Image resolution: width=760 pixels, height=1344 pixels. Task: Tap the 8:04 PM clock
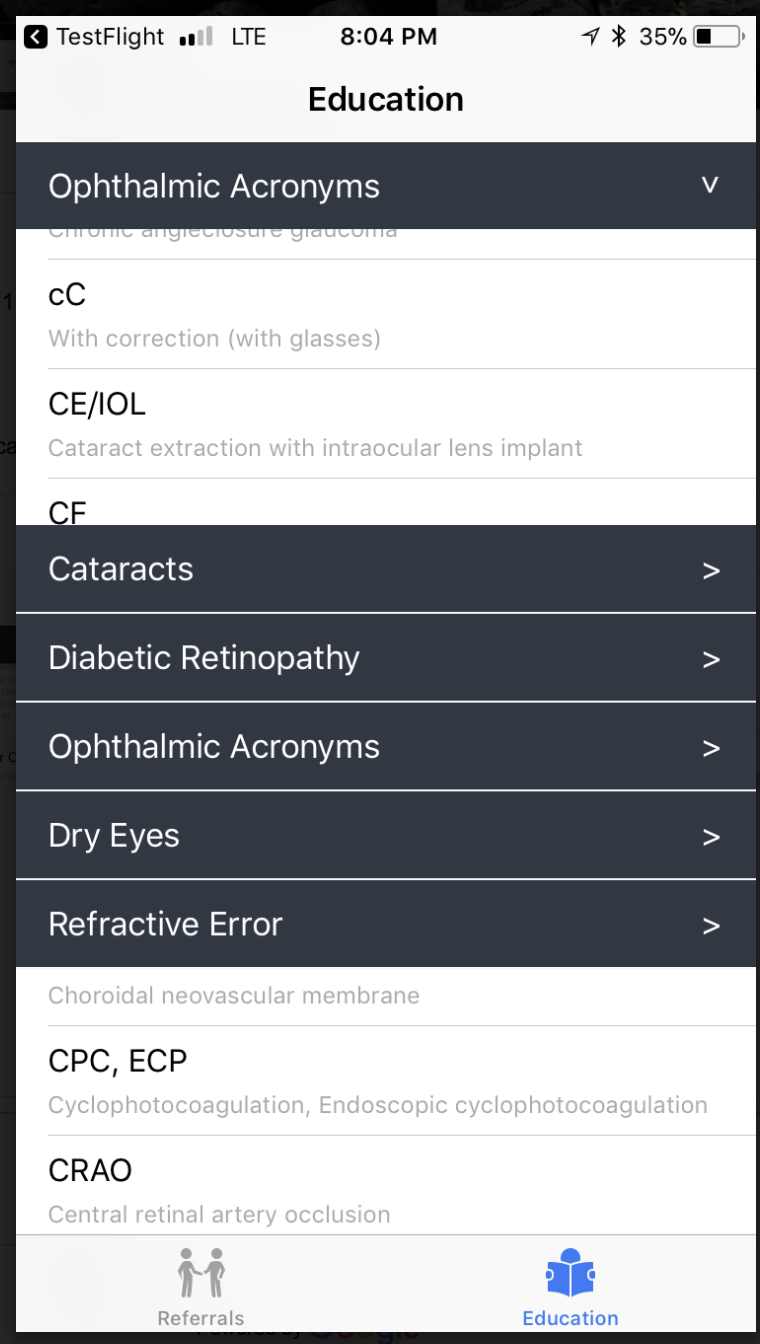(x=388, y=38)
